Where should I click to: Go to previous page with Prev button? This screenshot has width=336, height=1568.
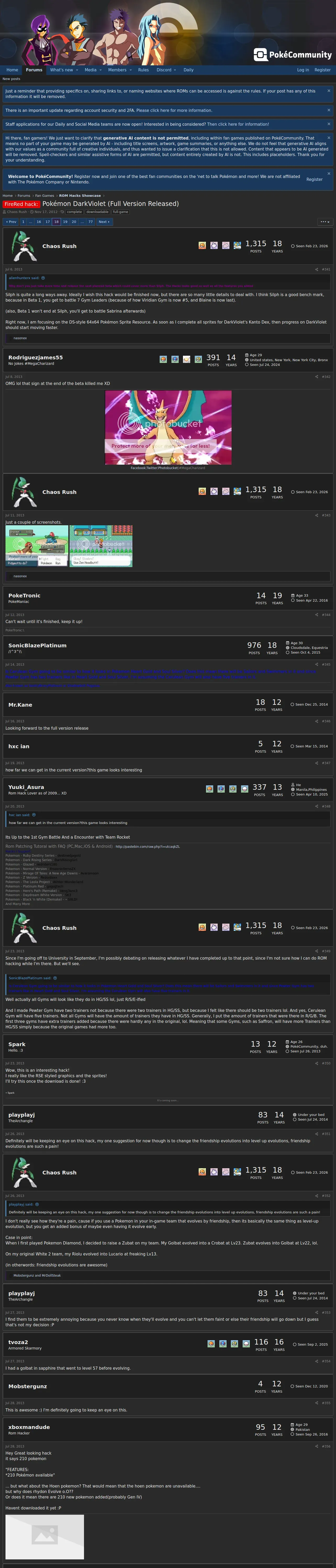tap(11, 222)
